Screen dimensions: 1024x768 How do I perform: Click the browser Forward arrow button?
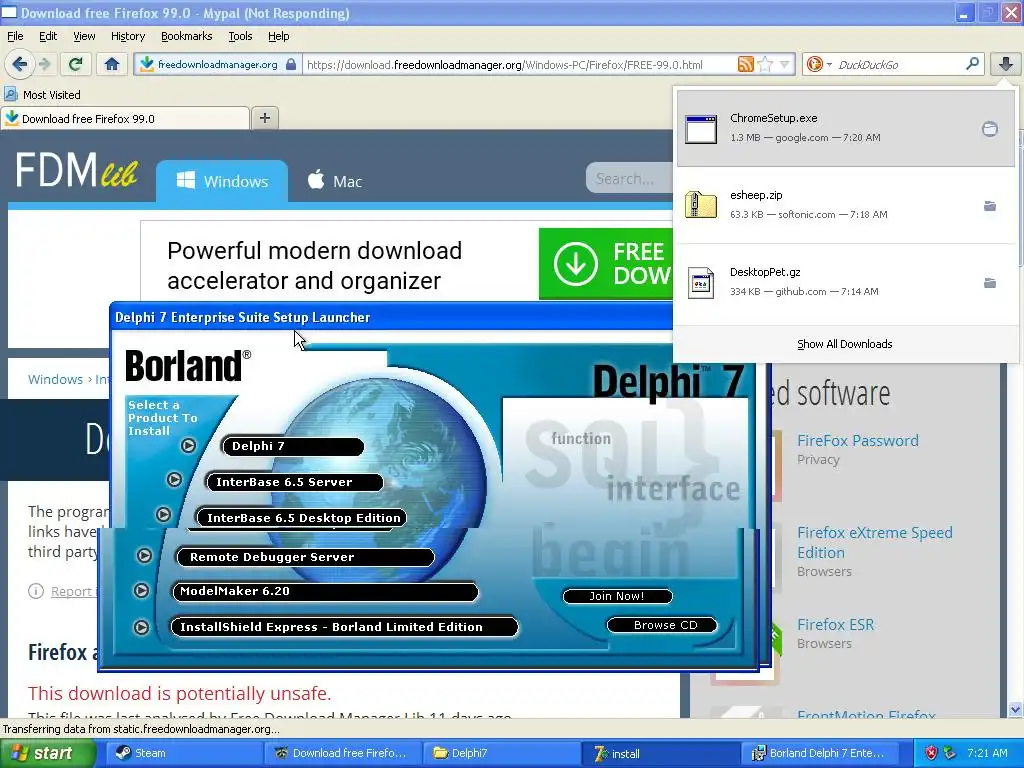(44, 64)
